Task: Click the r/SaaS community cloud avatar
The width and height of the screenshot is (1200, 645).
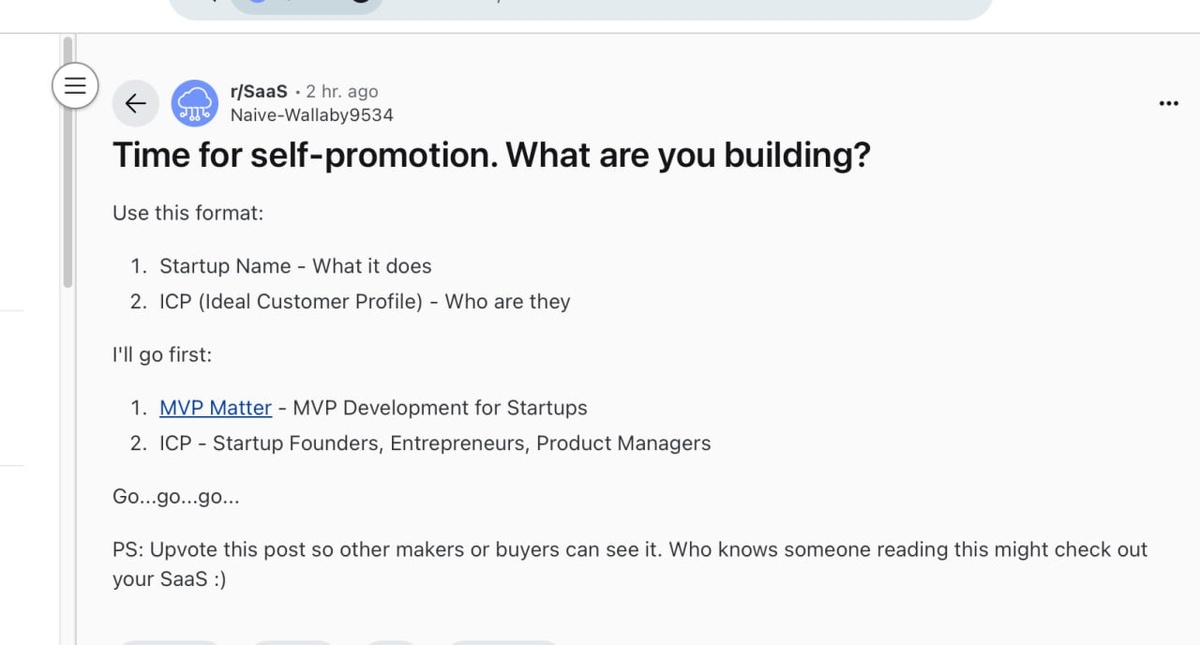Action: click(194, 103)
